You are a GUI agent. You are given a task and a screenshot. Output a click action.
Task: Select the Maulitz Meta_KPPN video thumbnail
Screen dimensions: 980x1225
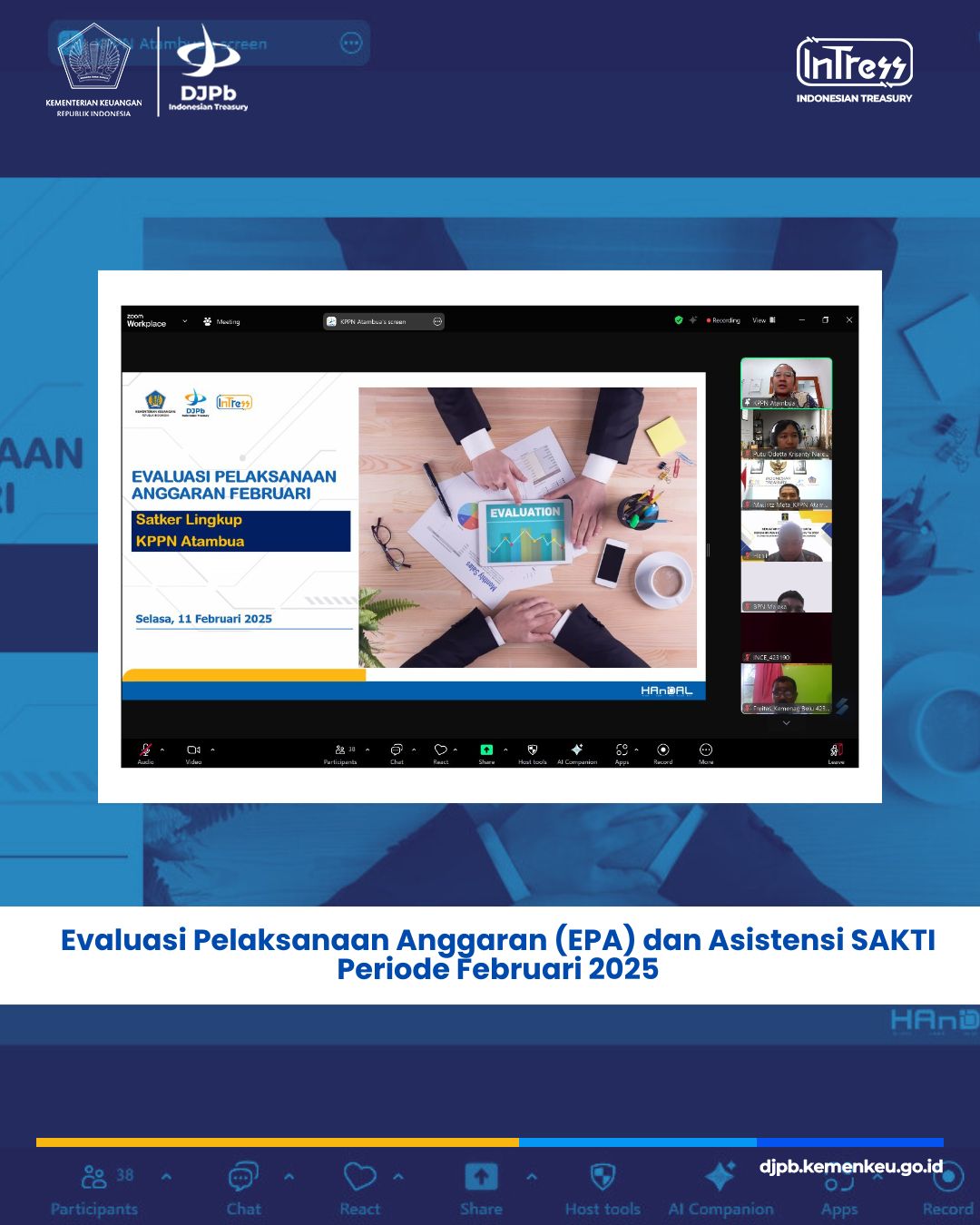click(x=786, y=485)
